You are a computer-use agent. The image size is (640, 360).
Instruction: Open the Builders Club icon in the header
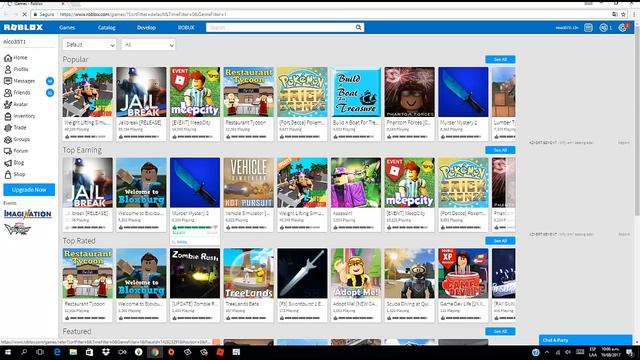(588, 27)
